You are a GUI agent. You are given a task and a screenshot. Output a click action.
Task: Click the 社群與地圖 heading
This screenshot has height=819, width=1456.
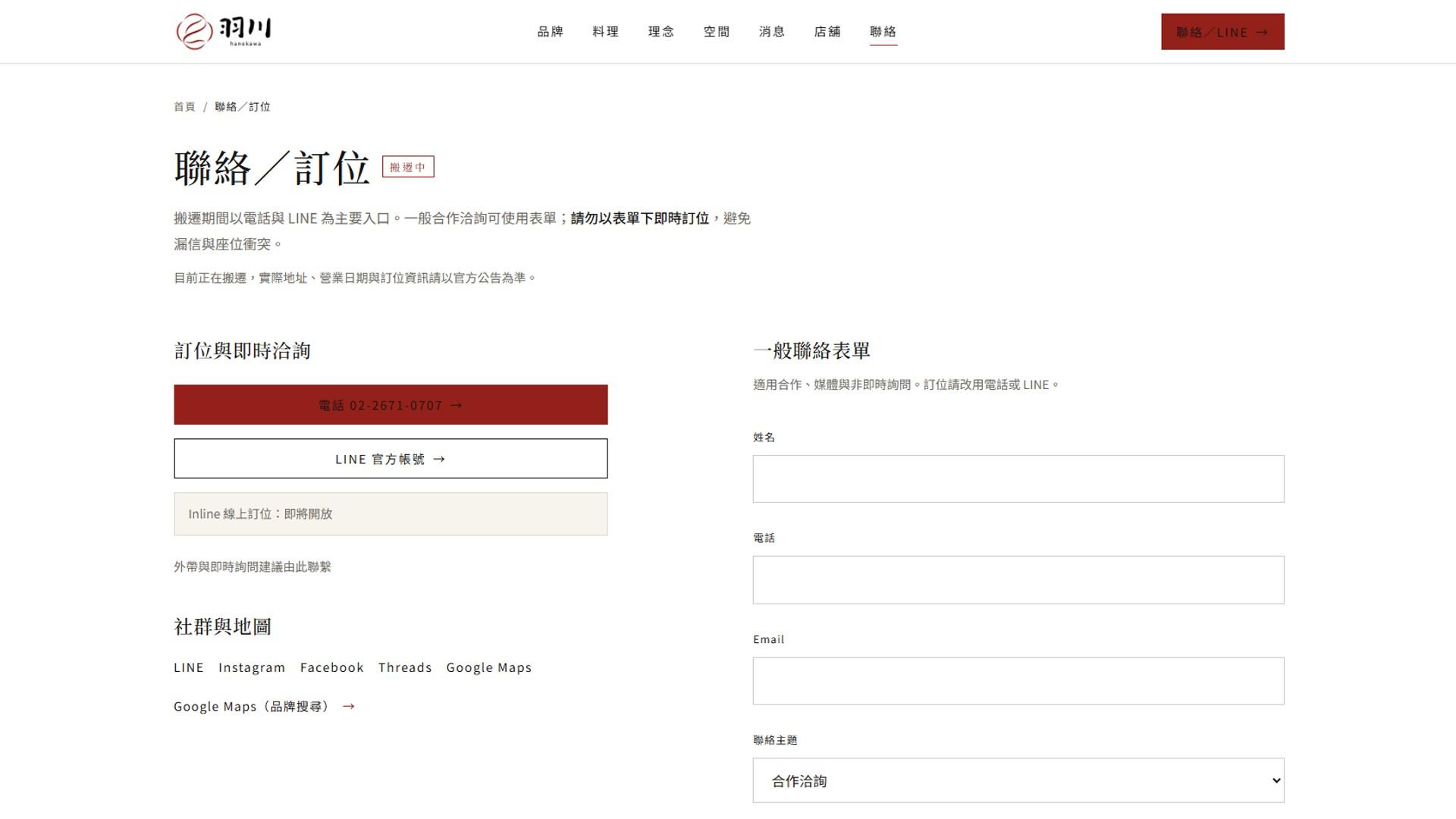pyautogui.click(x=222, y=626)
